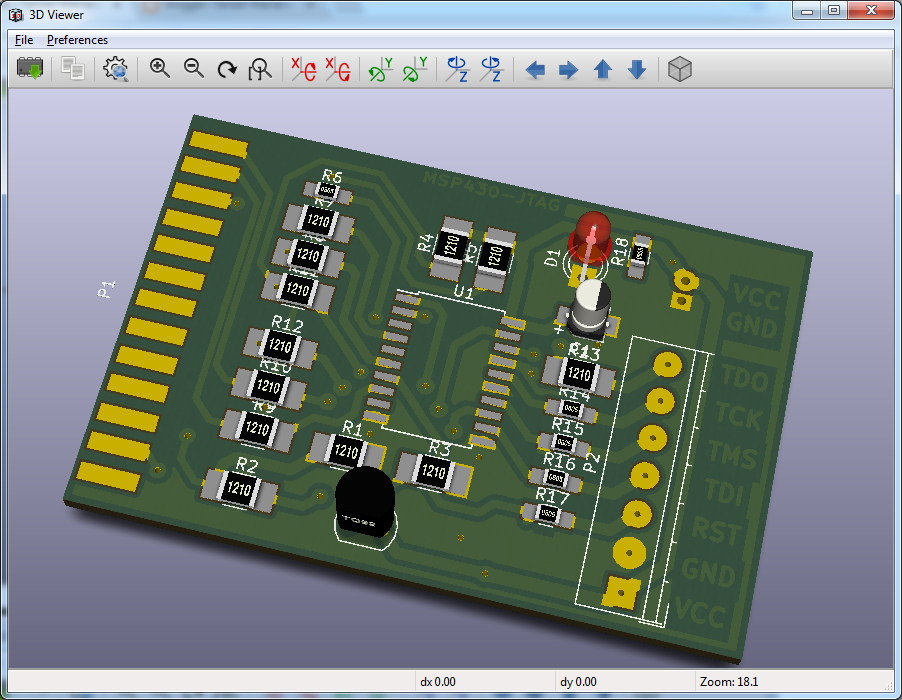Open the 3D display options gear

116,69
